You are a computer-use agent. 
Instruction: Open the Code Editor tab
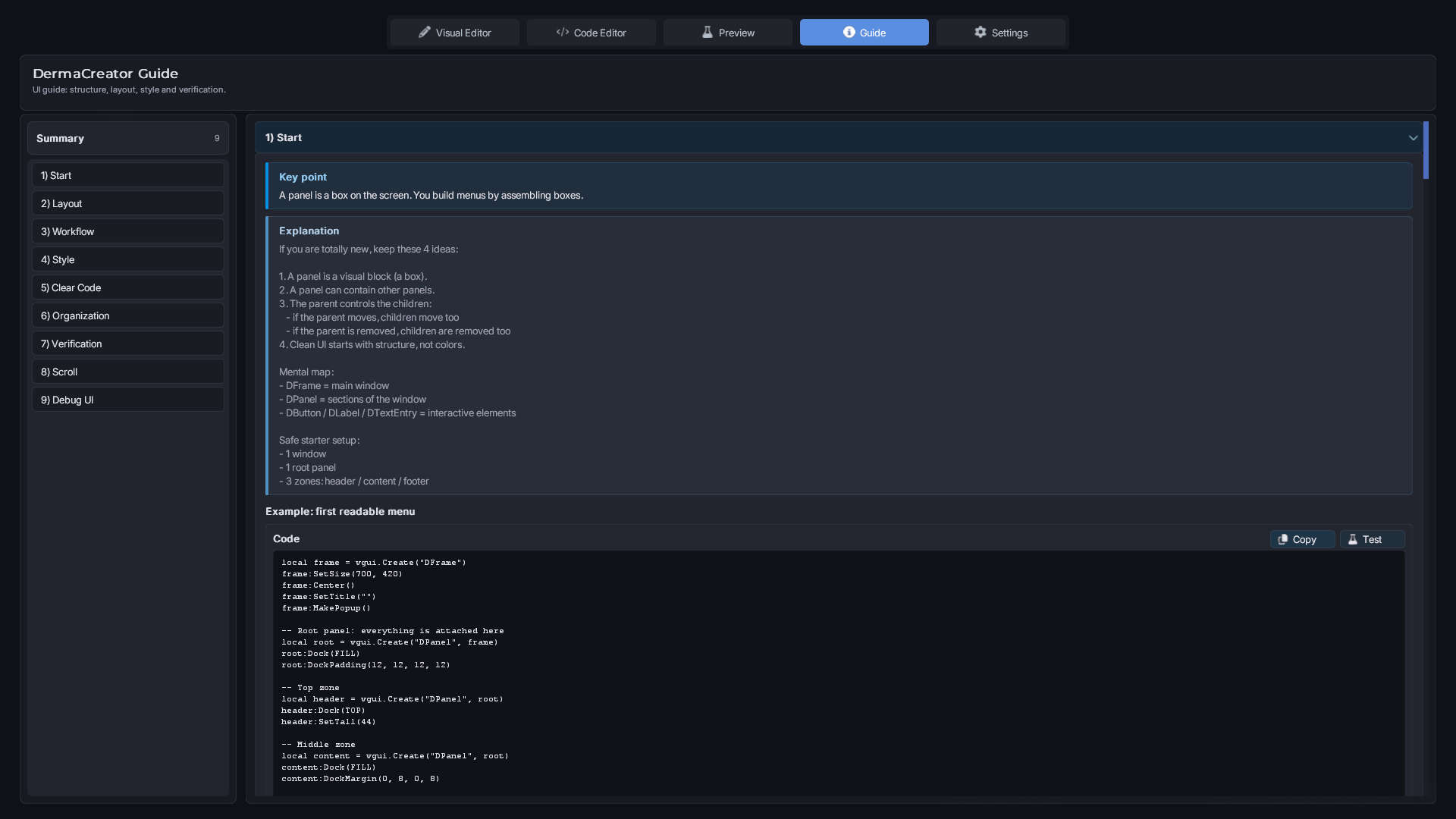591,33
